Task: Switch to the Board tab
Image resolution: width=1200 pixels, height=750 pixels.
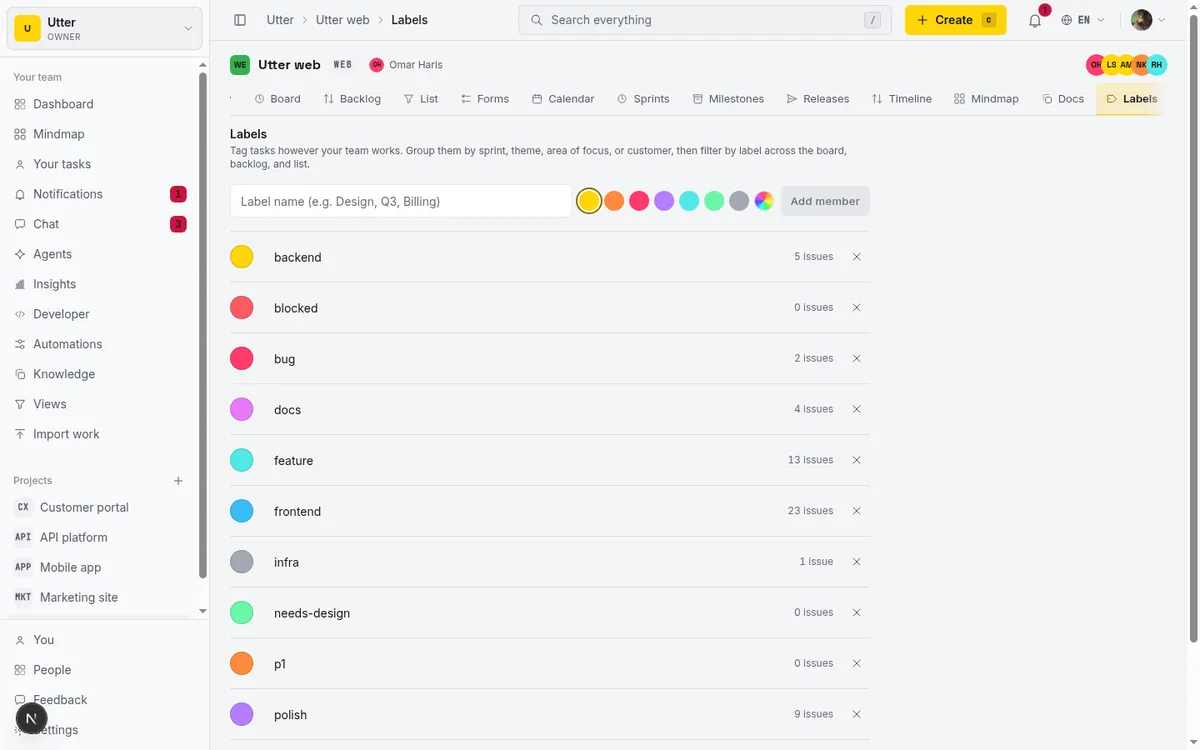Action: click(278, 99)
